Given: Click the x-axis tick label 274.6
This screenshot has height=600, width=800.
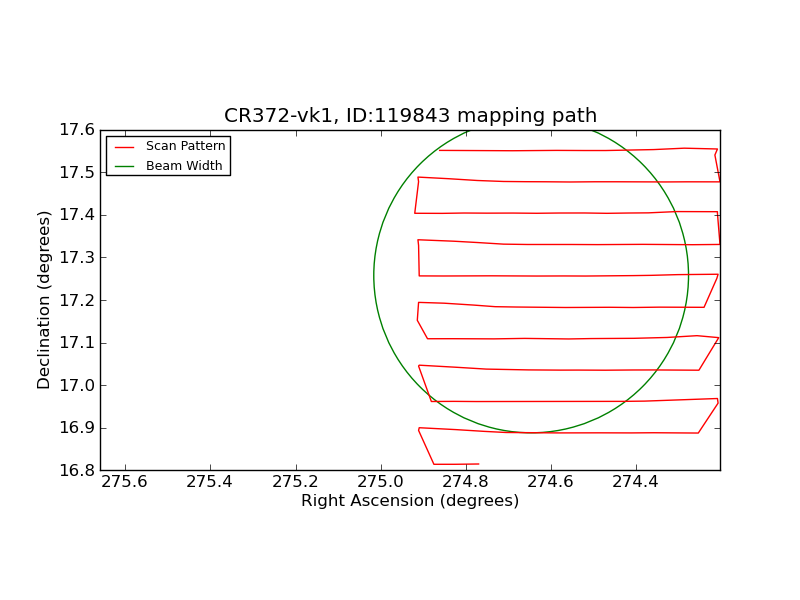Looking at the screenshot, I should click(x=551, y=482).
